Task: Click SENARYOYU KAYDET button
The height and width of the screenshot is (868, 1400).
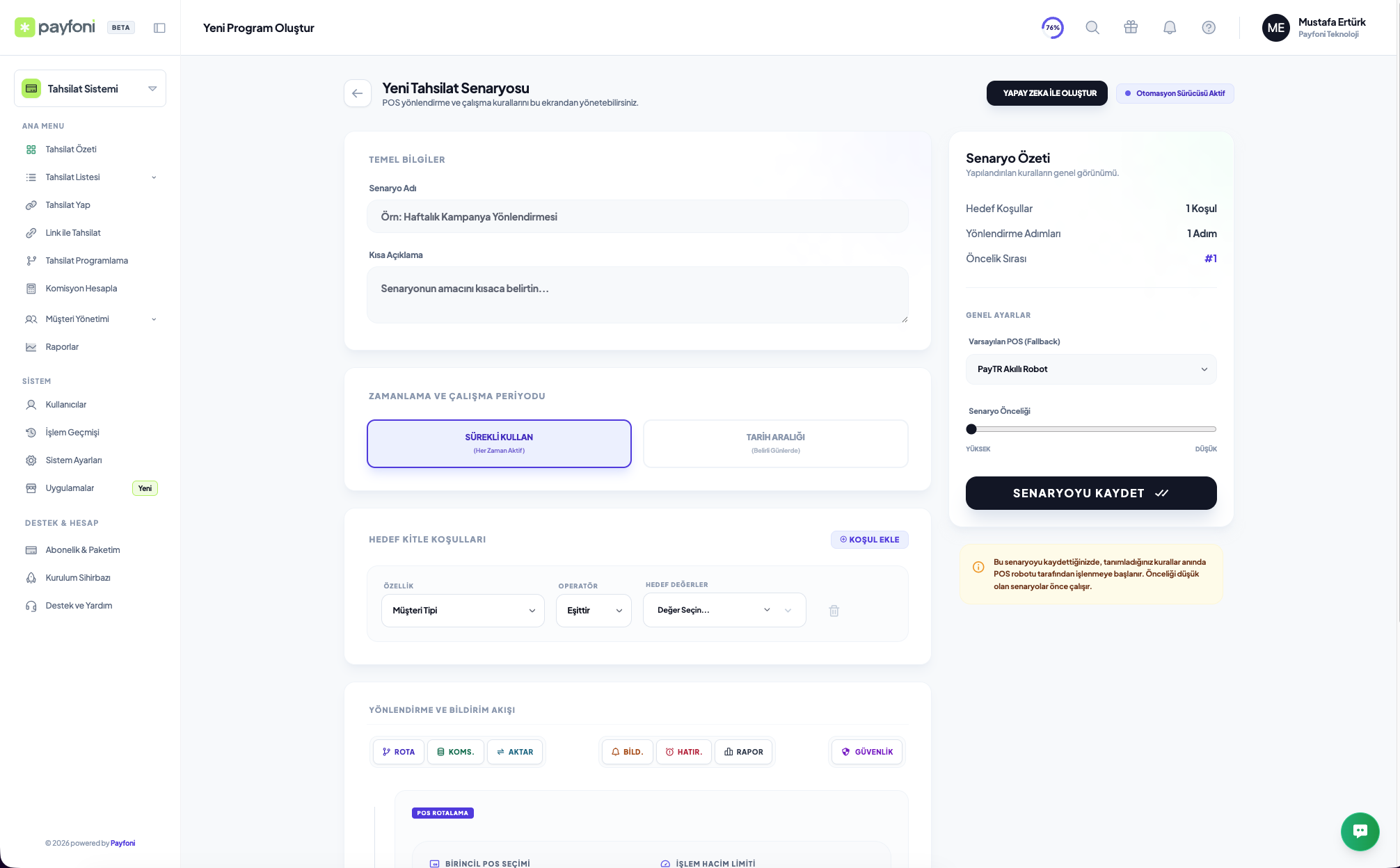Action: [x=1090, y=493]
